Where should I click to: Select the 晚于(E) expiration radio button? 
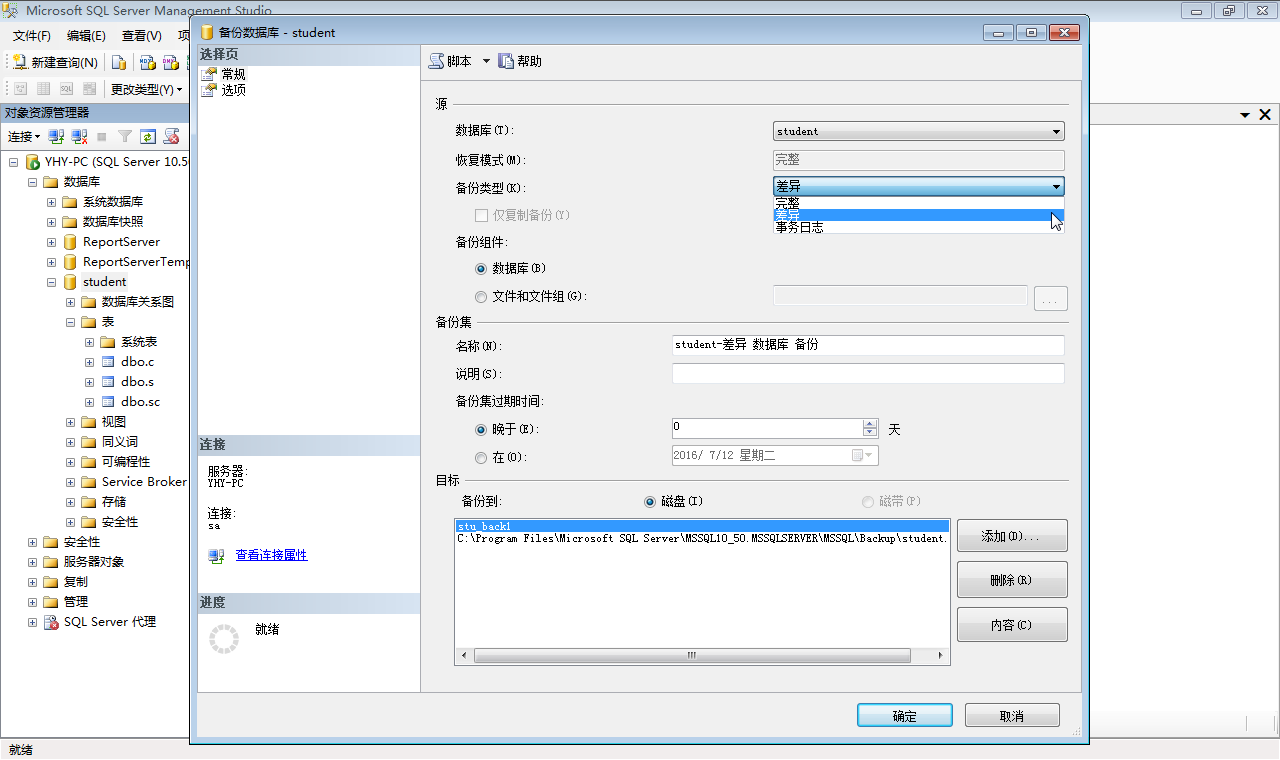[x=481, y=429]
